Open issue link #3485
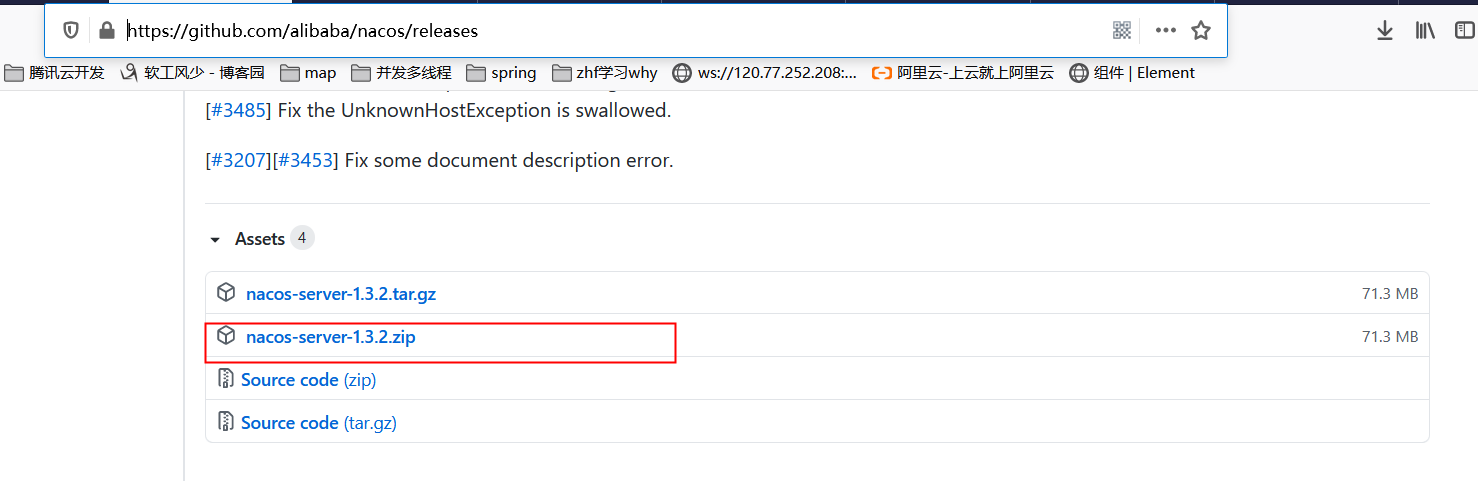 238,111
